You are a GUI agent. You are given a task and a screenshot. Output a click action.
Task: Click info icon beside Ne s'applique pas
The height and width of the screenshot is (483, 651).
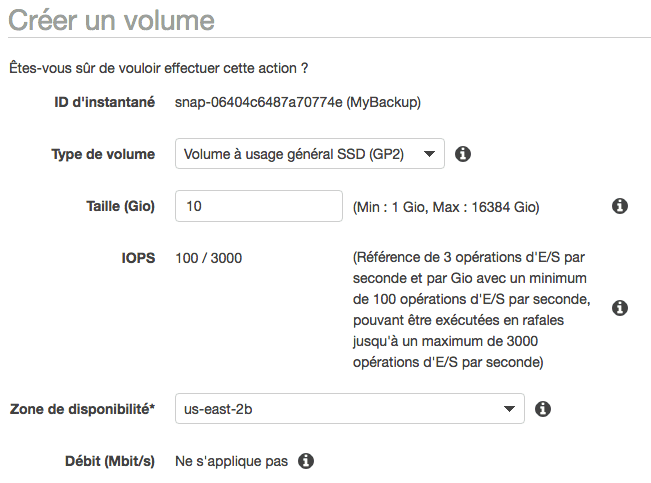306,461
